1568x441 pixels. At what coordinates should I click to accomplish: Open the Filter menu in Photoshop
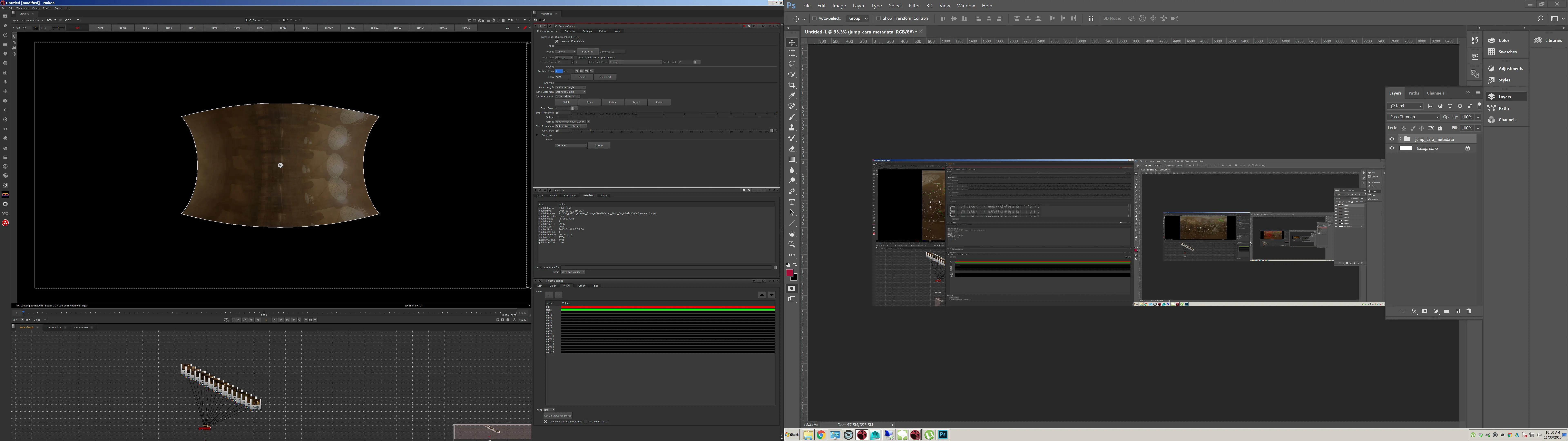(x=914, y=6)
